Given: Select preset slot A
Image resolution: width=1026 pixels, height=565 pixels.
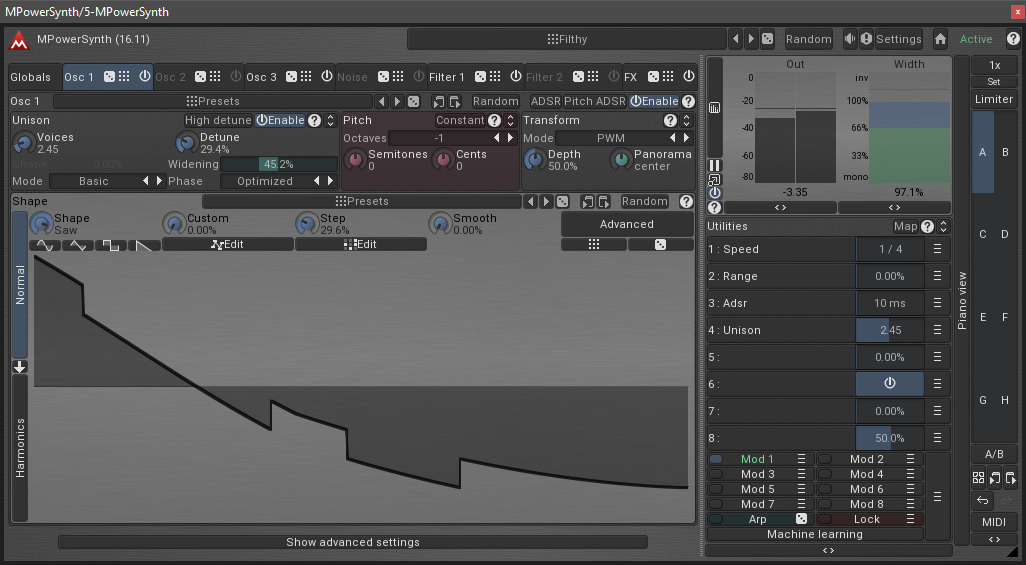Looking at the screenshot, I should (982, 152).
